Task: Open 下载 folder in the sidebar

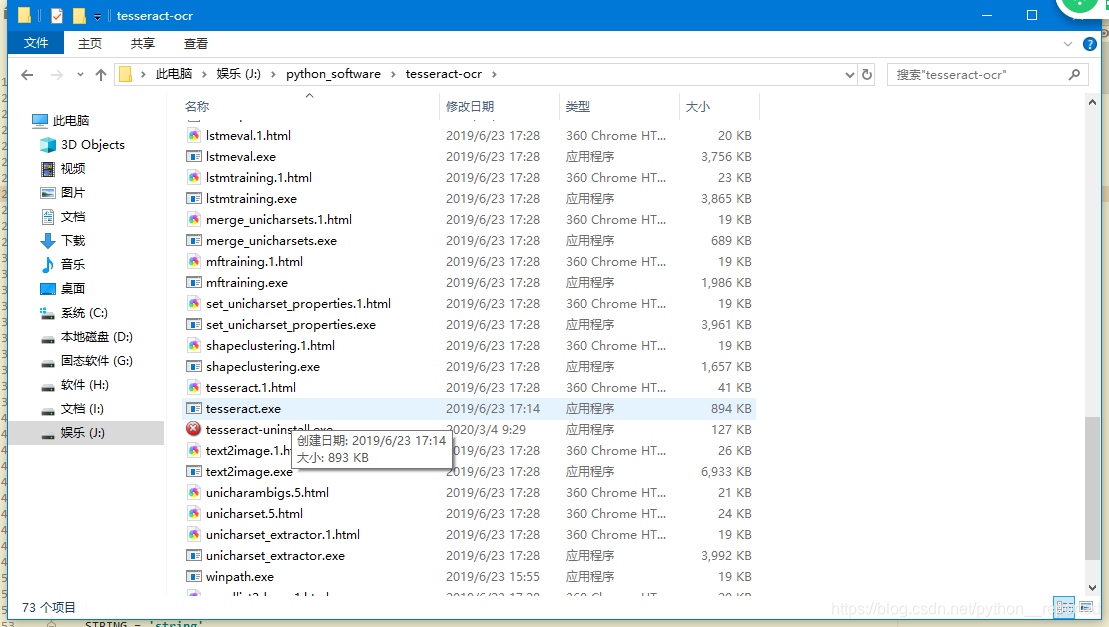Action: [63, 241]
